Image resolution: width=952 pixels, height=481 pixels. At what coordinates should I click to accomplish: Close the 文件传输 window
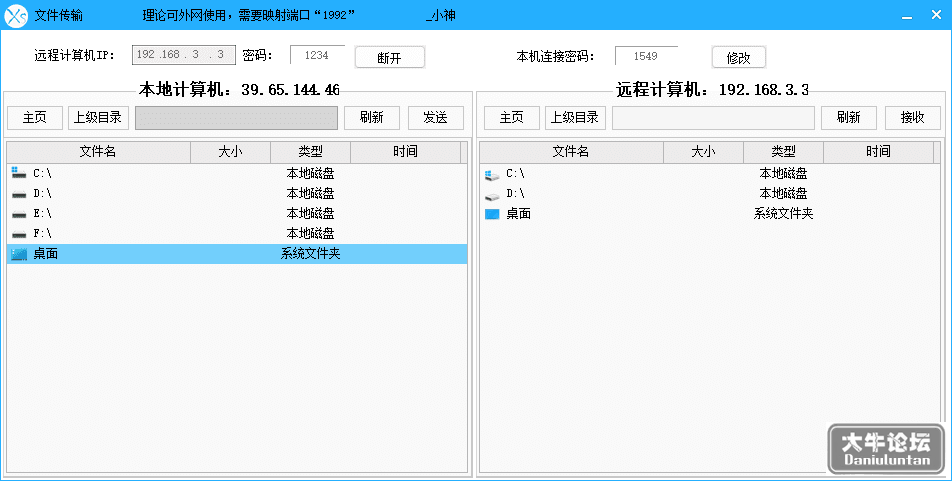937,15
